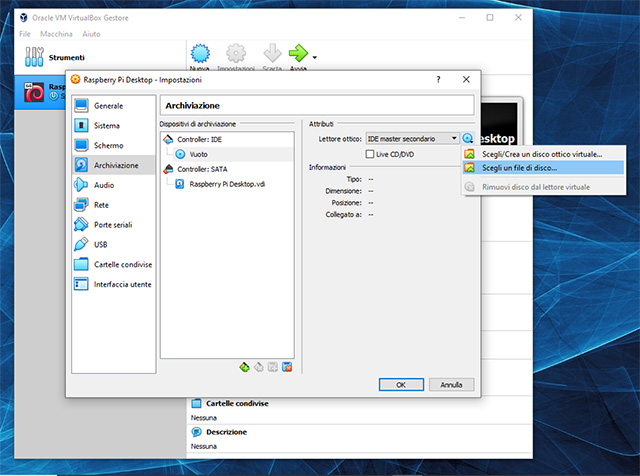Open the Rete network settings category
640x476 pixels.
pos(101,205)
